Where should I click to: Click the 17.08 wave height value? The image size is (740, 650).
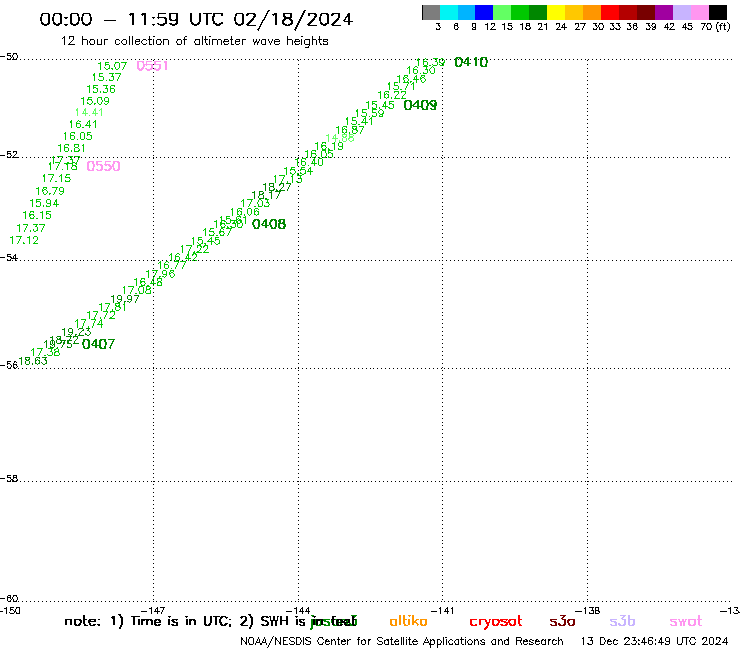tap(137, 290)
